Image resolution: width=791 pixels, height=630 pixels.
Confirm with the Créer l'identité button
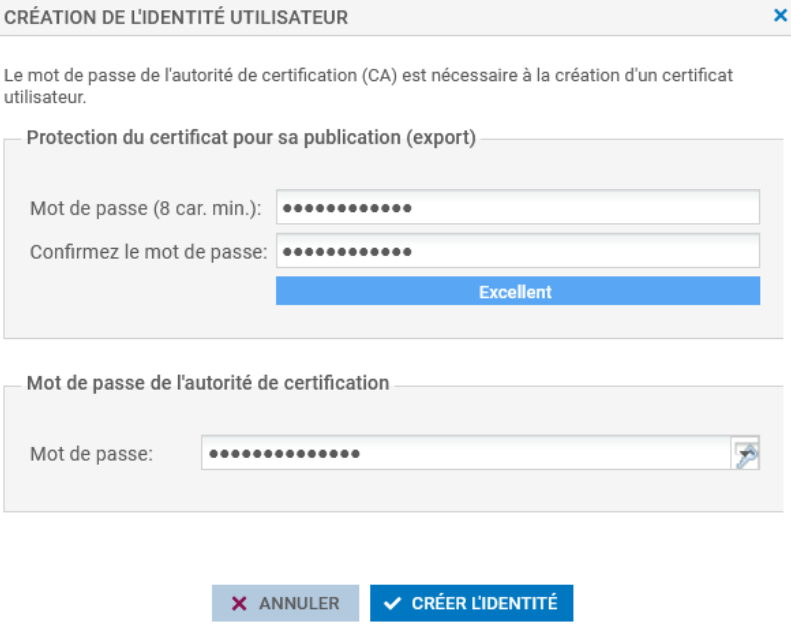(x=471, y=603)
